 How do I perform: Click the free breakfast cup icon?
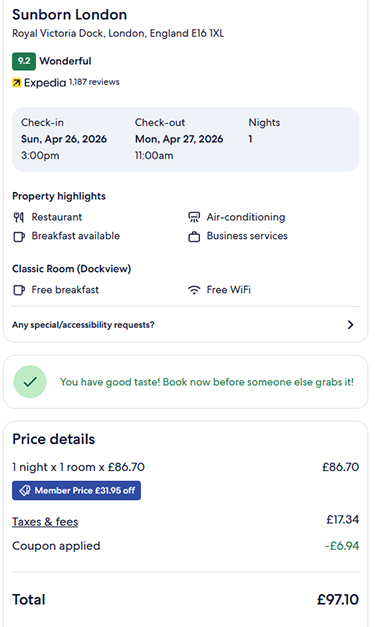(19, 290)
